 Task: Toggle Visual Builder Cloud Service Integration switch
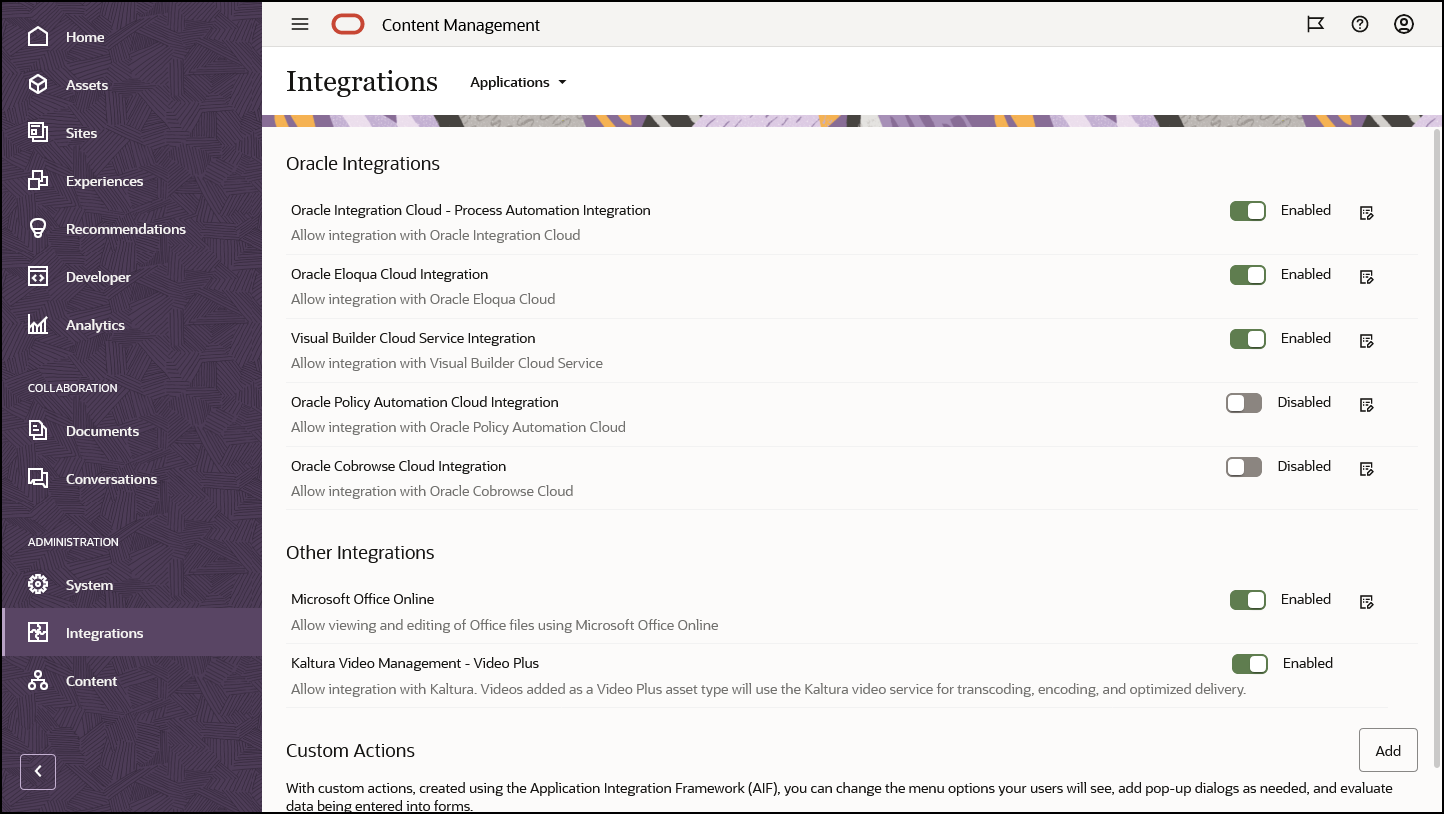1248,339
